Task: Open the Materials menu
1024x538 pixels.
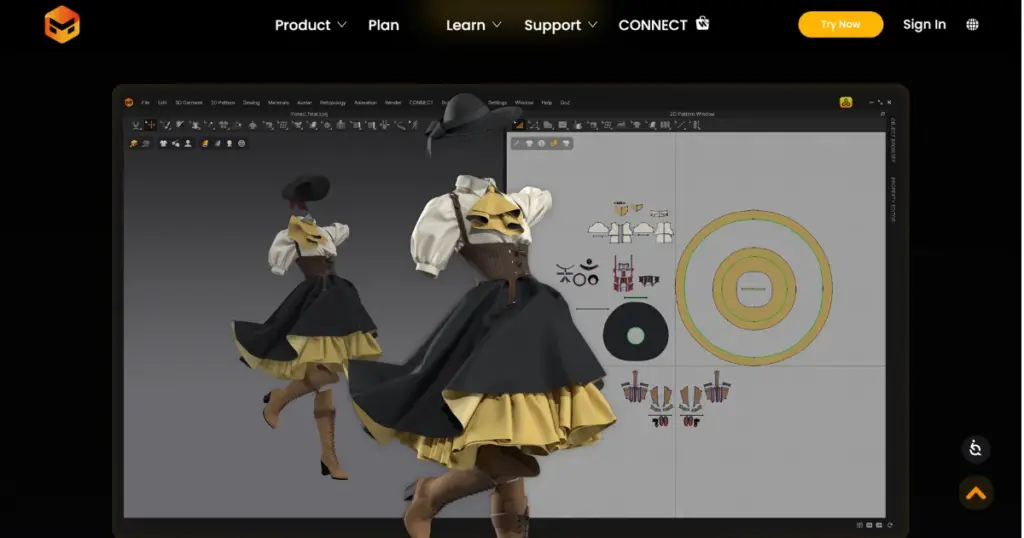Action: (x=278, y=103)
